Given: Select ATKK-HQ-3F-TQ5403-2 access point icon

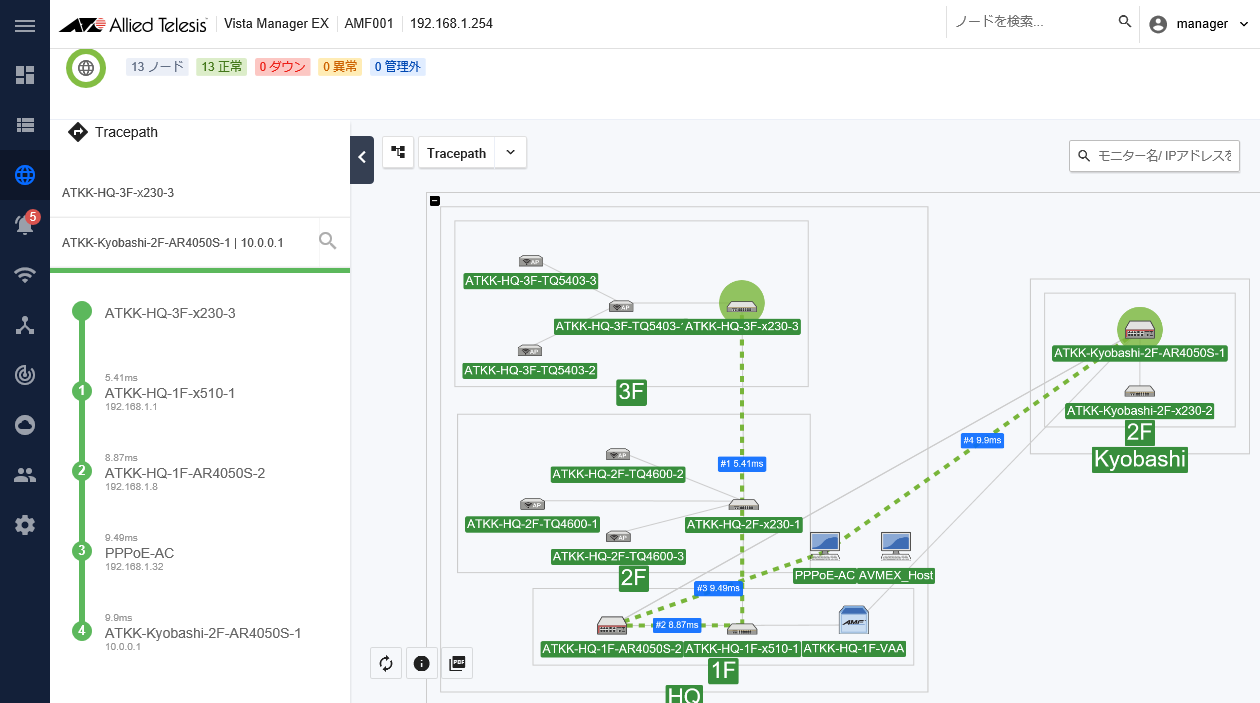Looking at the screenshot, I should [530, 351].
